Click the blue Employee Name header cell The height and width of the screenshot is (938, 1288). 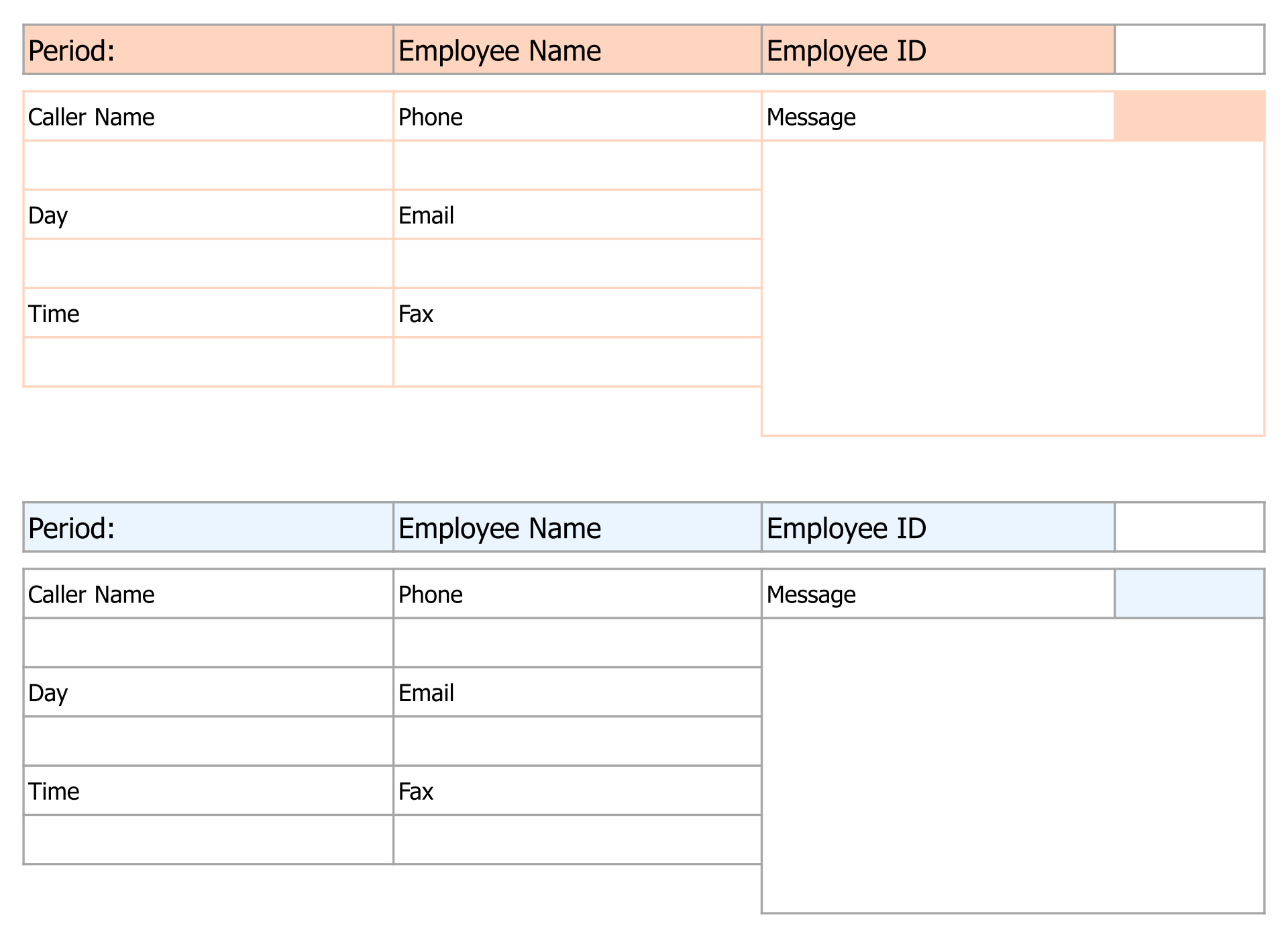[577, 527]
